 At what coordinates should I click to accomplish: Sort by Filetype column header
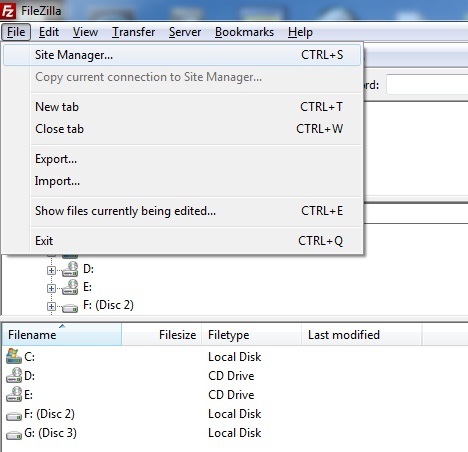coord(251,335)
